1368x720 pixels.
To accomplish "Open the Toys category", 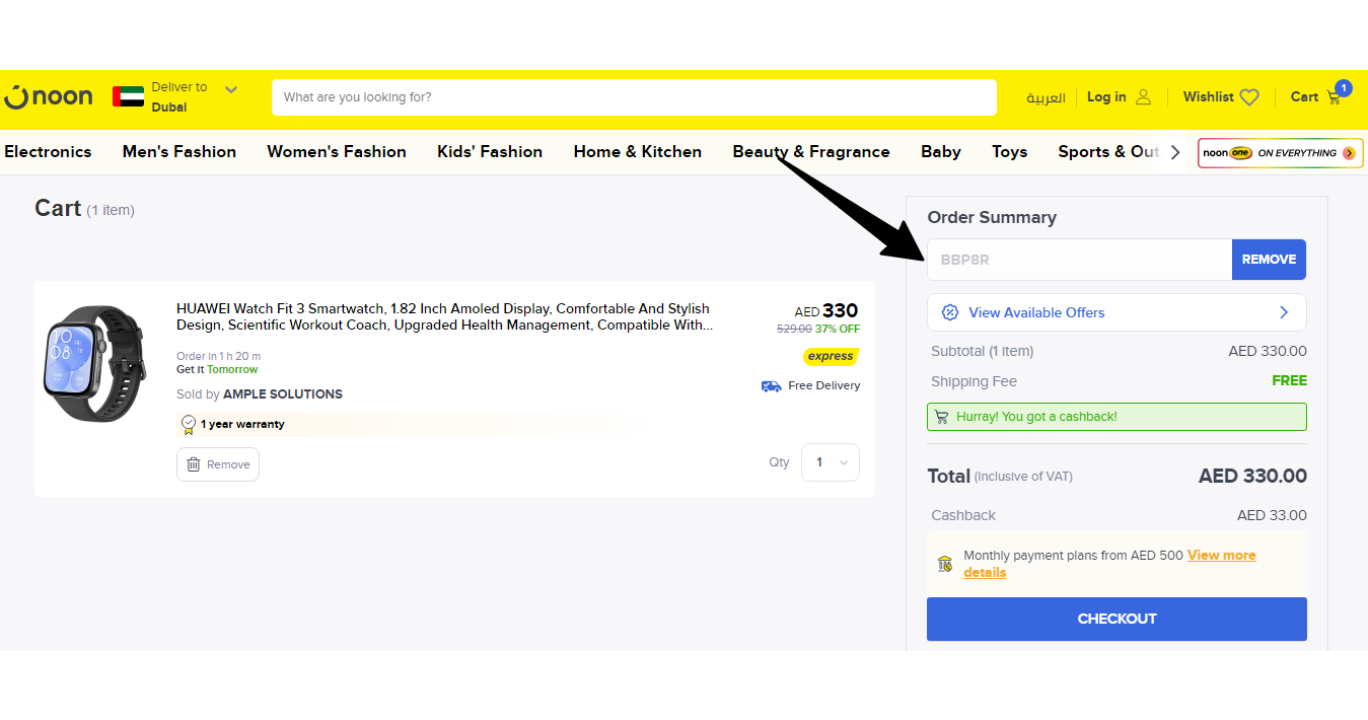I will pos(1009,152).
